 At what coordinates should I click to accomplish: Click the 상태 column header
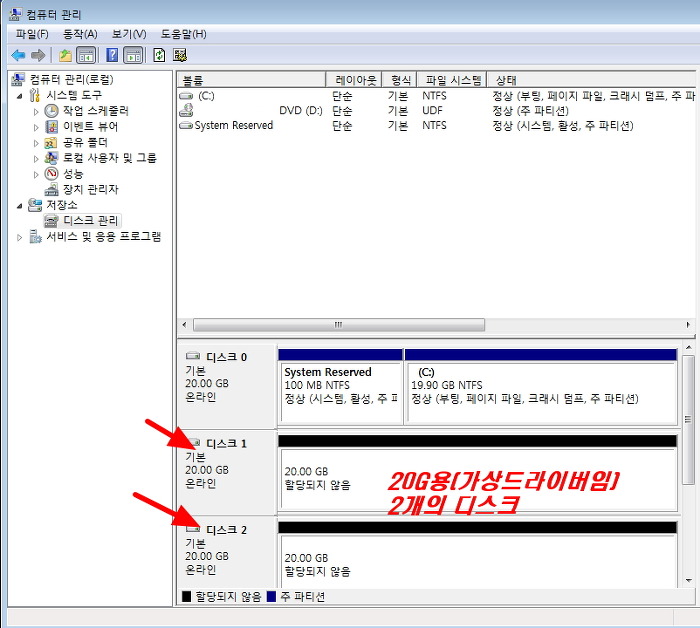590,79
